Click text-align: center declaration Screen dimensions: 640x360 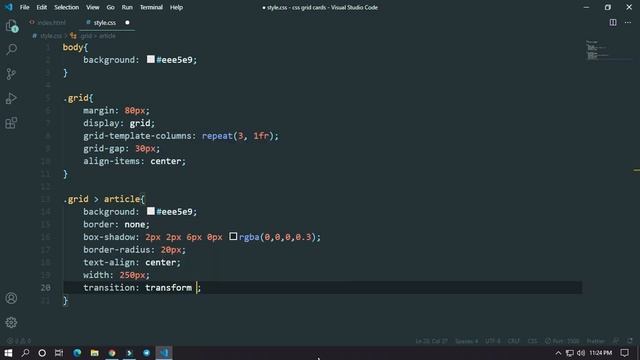coord(132,262)
